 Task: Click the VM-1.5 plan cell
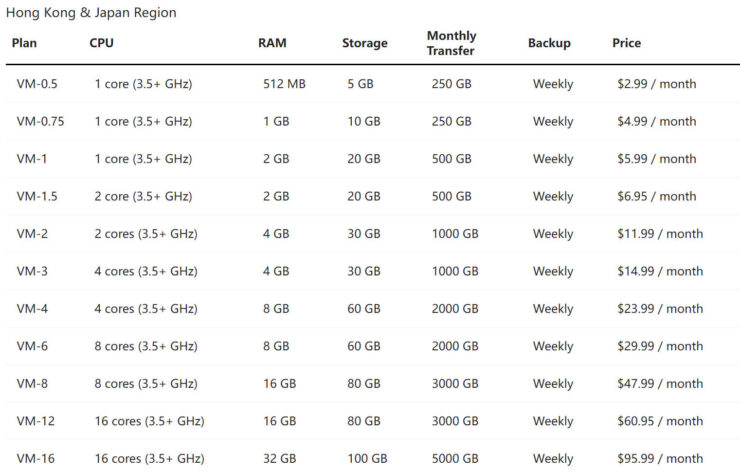tap(37, 196)
